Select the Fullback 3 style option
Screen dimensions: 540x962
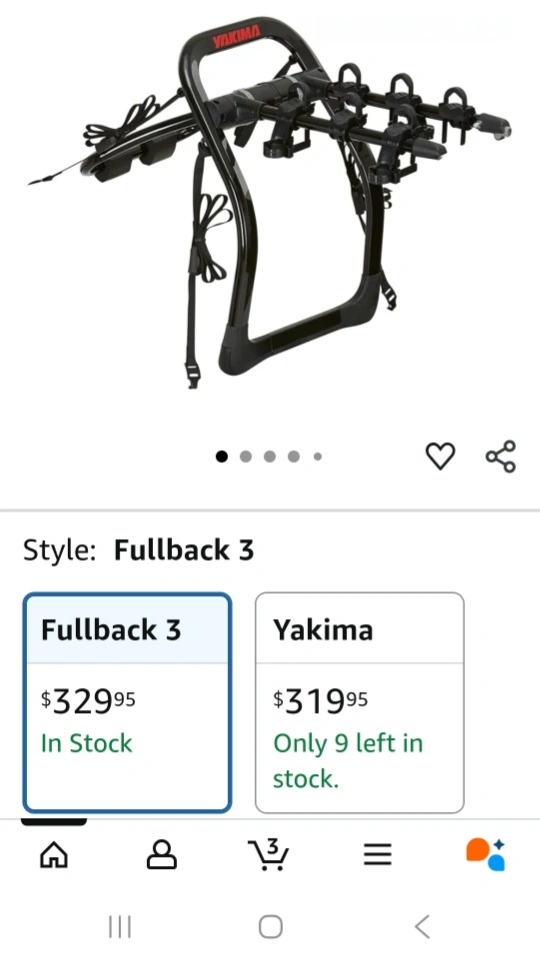pyautogui.click(x=127, y=702)
